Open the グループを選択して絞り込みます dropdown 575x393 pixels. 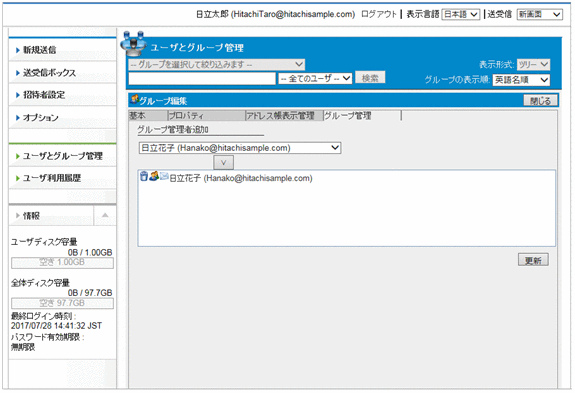pos(216,65)
